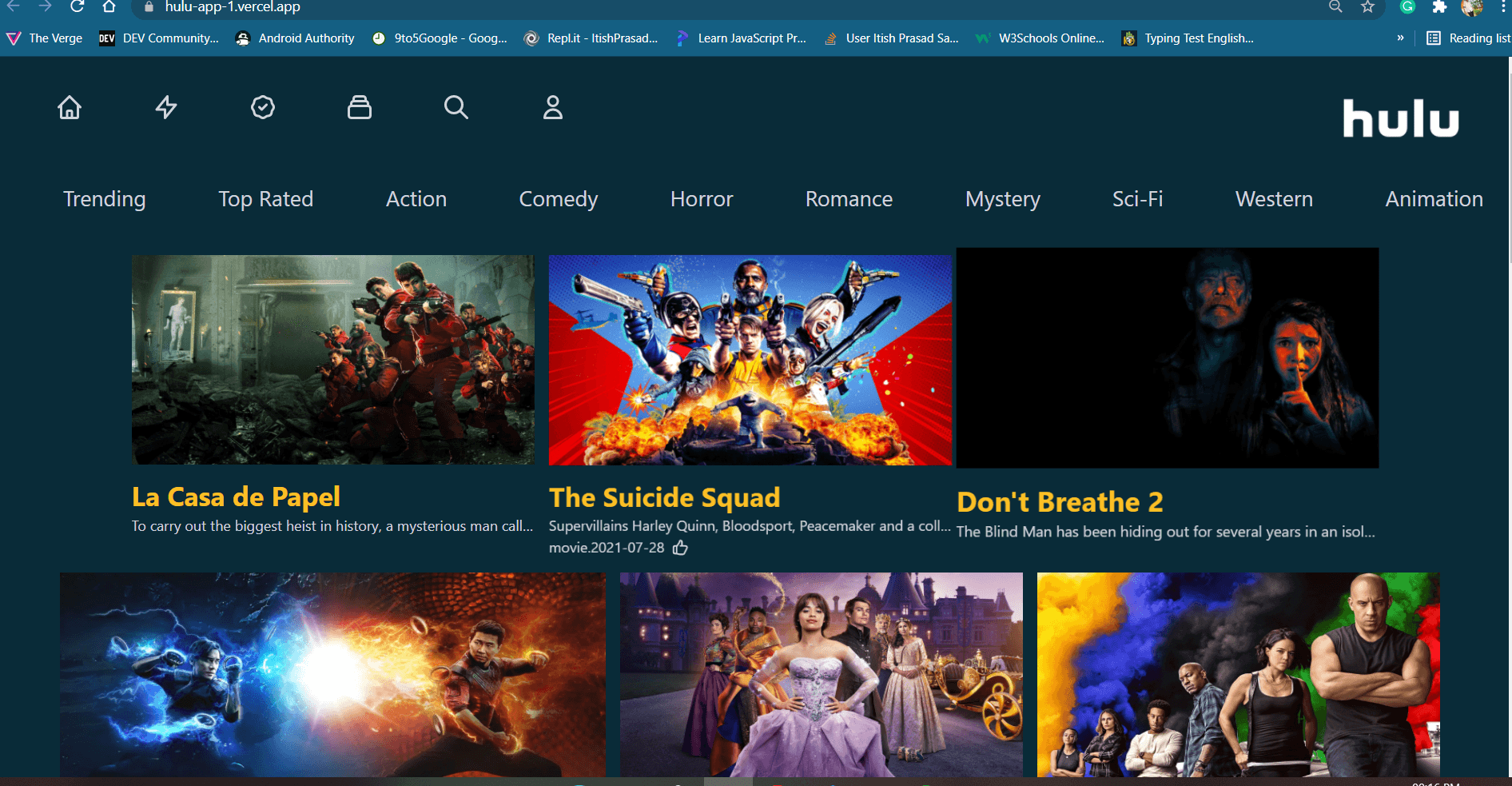Viewport: 1512px width, 786px height.
Task: Click the thumbs-up icon under The Suicide Squad
Action: coord(680,548)
